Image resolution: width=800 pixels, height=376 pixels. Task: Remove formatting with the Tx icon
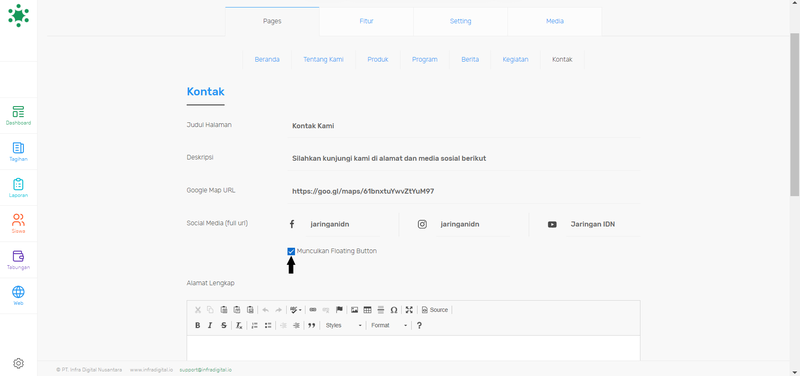tap(239, 325)
